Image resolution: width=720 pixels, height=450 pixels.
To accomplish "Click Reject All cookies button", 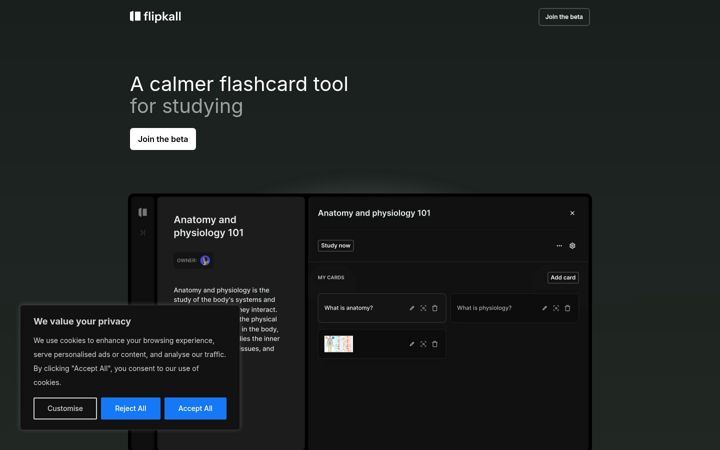I will pos(130,408).
